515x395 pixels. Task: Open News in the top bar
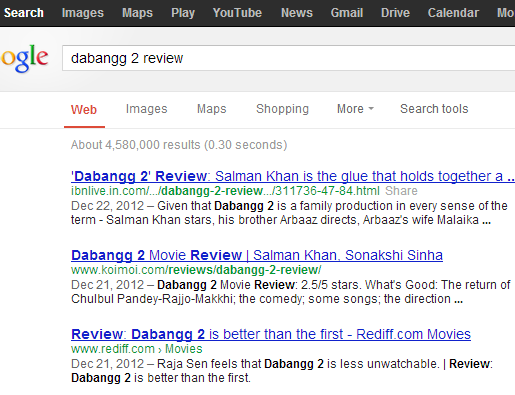(x=297, y=13)
